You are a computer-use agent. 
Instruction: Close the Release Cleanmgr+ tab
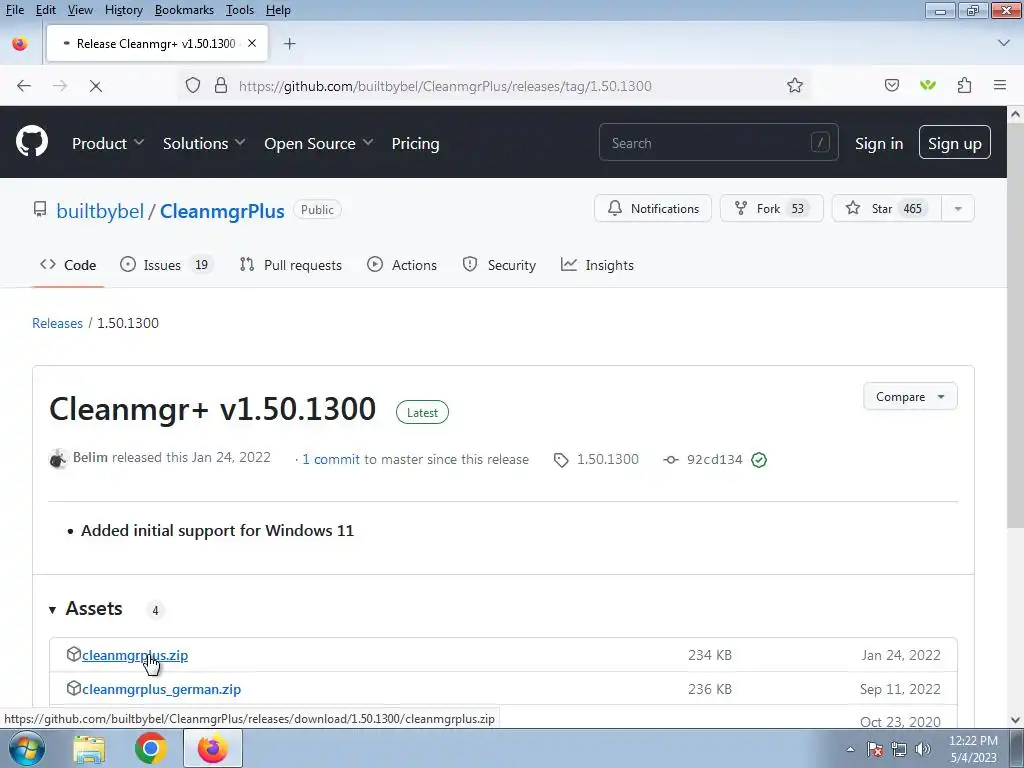[x=252, y=43]
